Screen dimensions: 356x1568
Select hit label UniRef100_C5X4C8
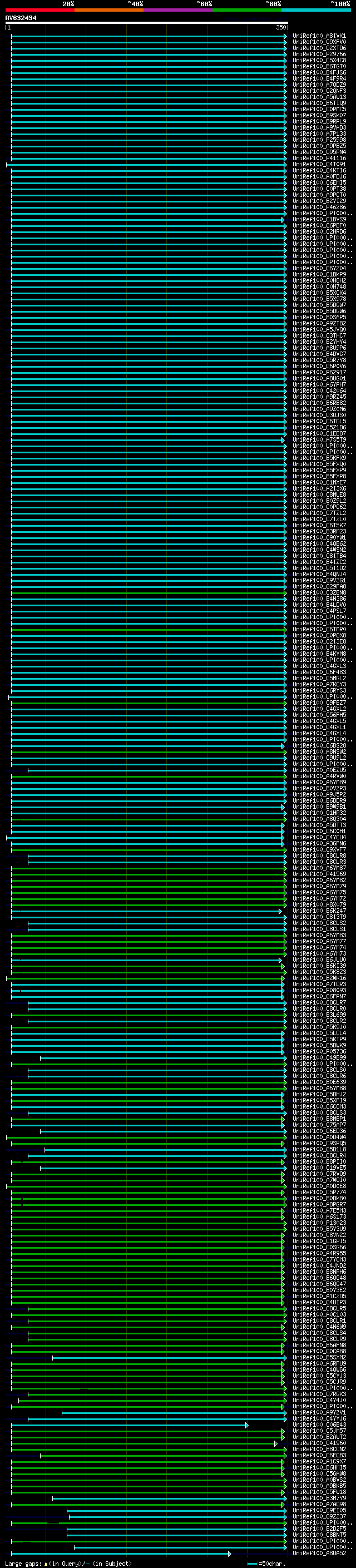319,60
